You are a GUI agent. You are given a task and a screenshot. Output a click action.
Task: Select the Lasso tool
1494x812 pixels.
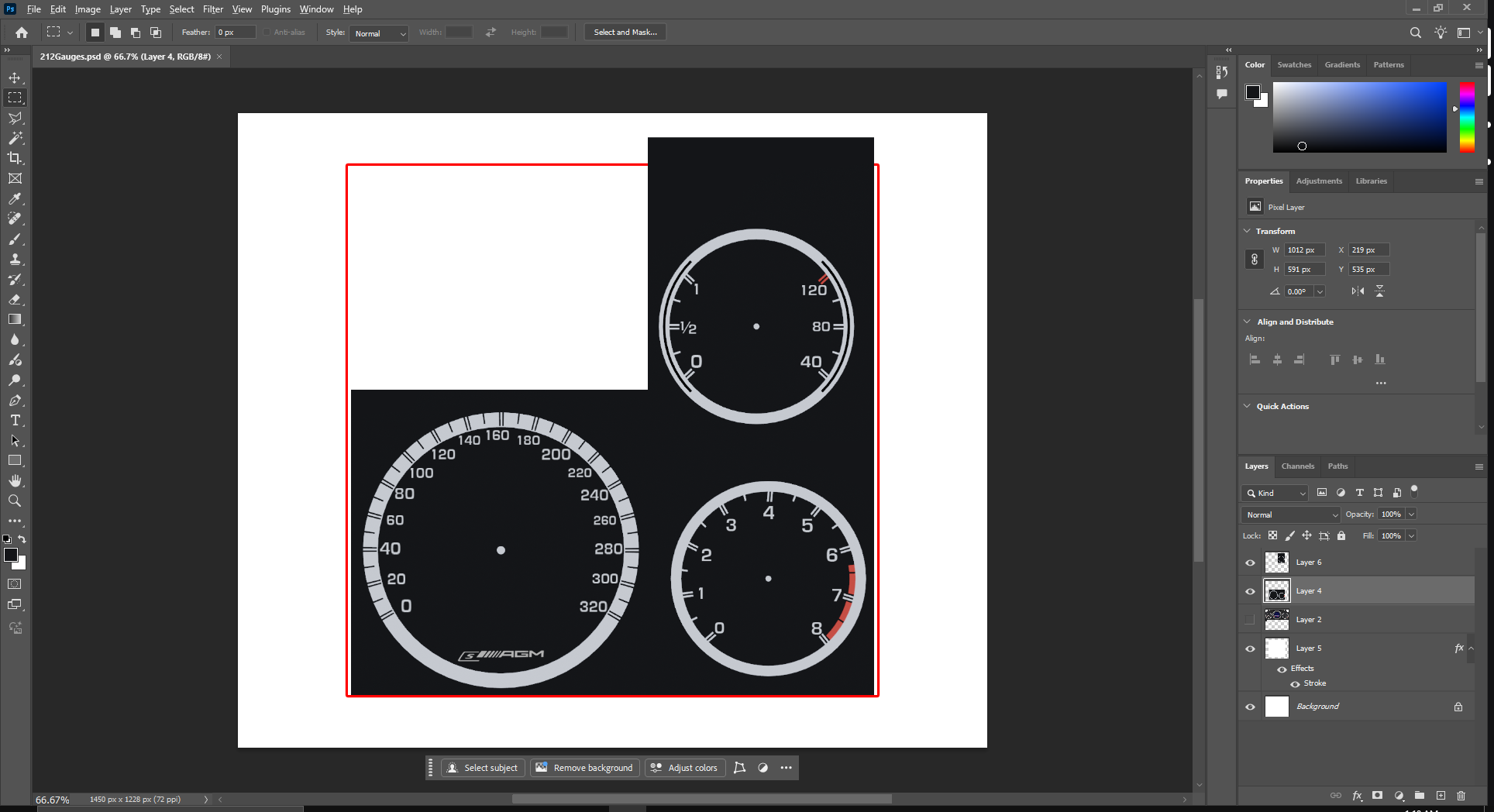click(15, 118)
